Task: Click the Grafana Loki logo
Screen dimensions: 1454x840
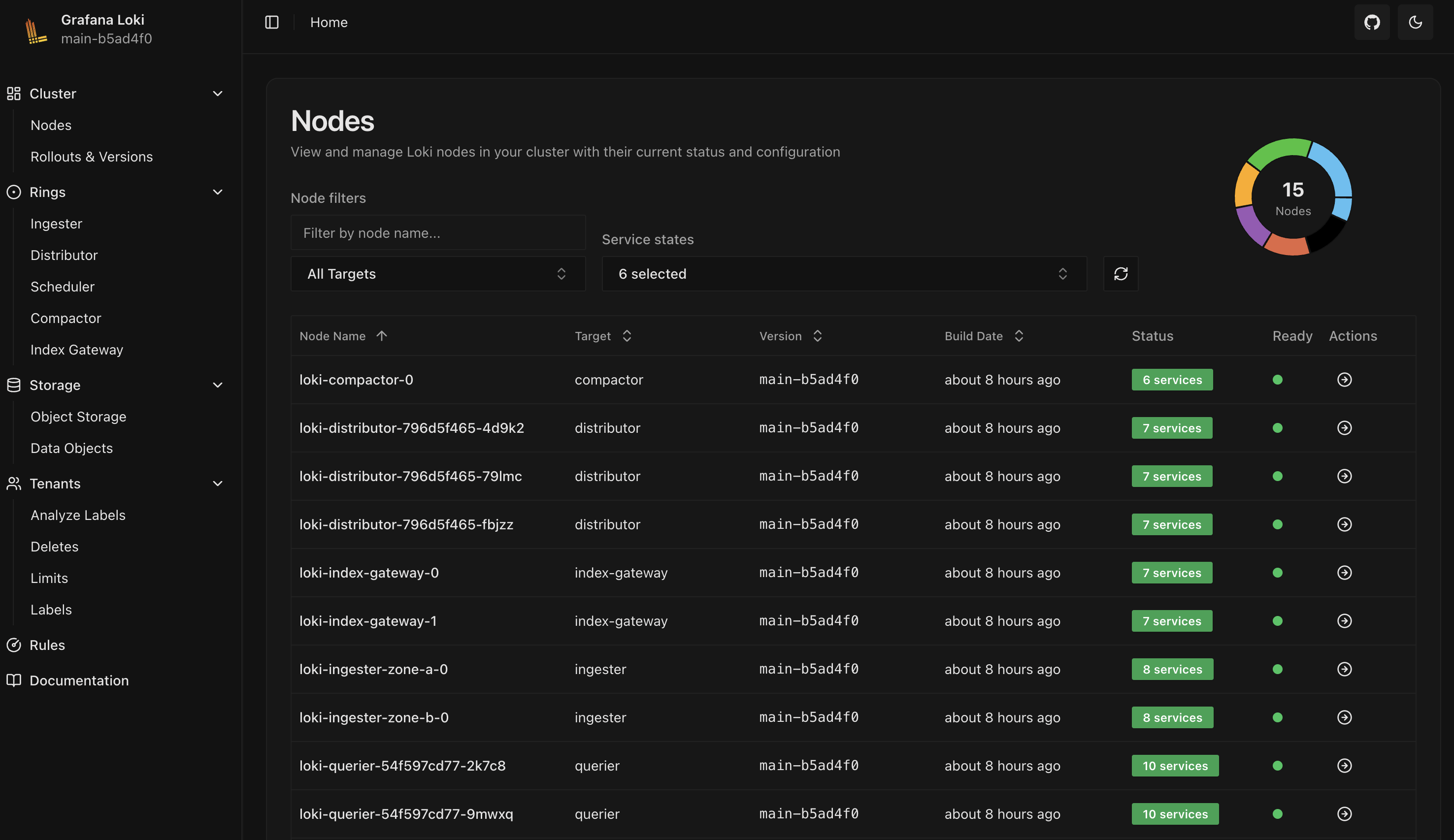Action: pyautogui.click(x=34, y=30)
